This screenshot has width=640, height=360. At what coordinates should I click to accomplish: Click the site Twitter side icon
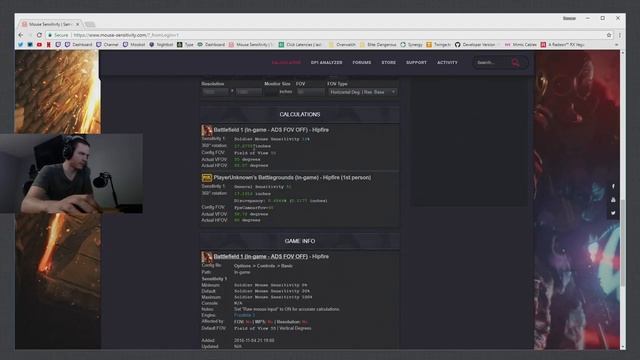(613, 213)
